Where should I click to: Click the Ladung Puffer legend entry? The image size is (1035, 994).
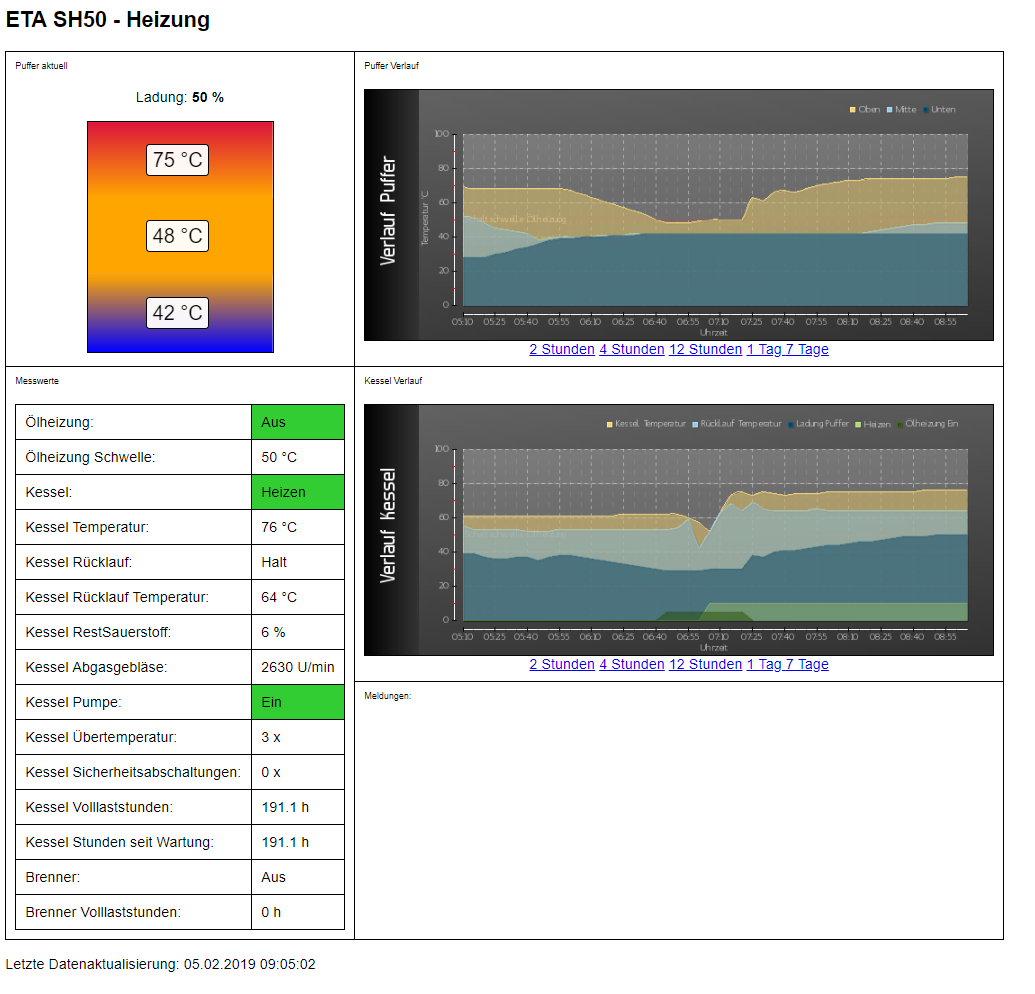click(x=818, y=424)
